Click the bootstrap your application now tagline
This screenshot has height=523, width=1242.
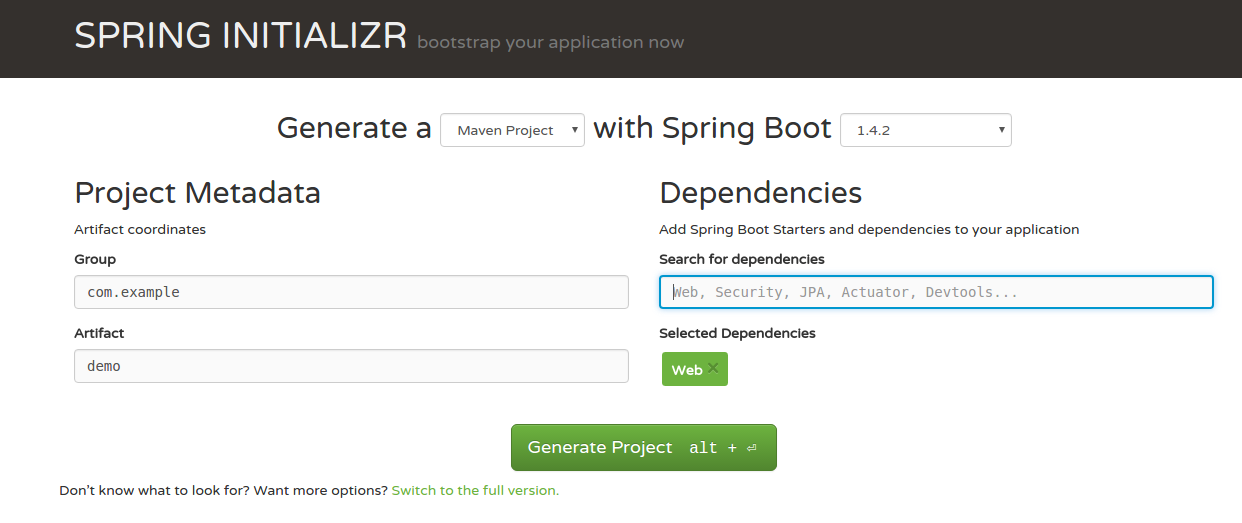click(x=550, y=43)
